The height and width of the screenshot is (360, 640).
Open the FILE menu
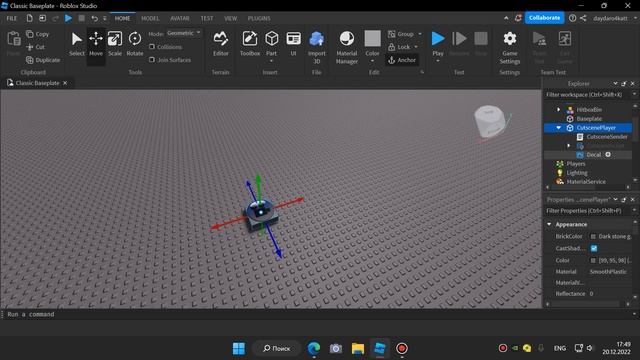coord(12,18)
